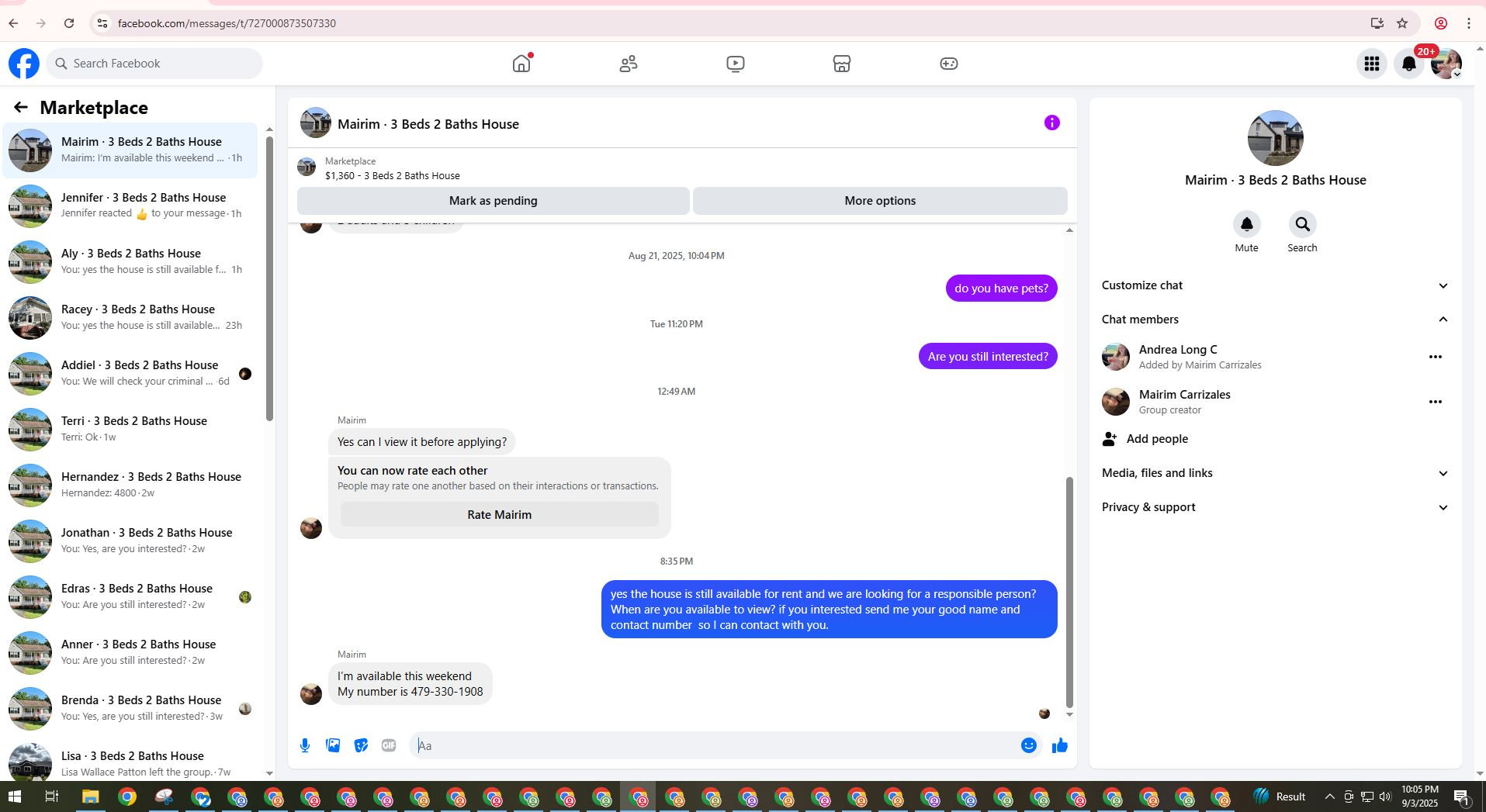Open options for Mairim Carrizales member
Viewport: 1486px width, 812px height.
coord(1436,402)
